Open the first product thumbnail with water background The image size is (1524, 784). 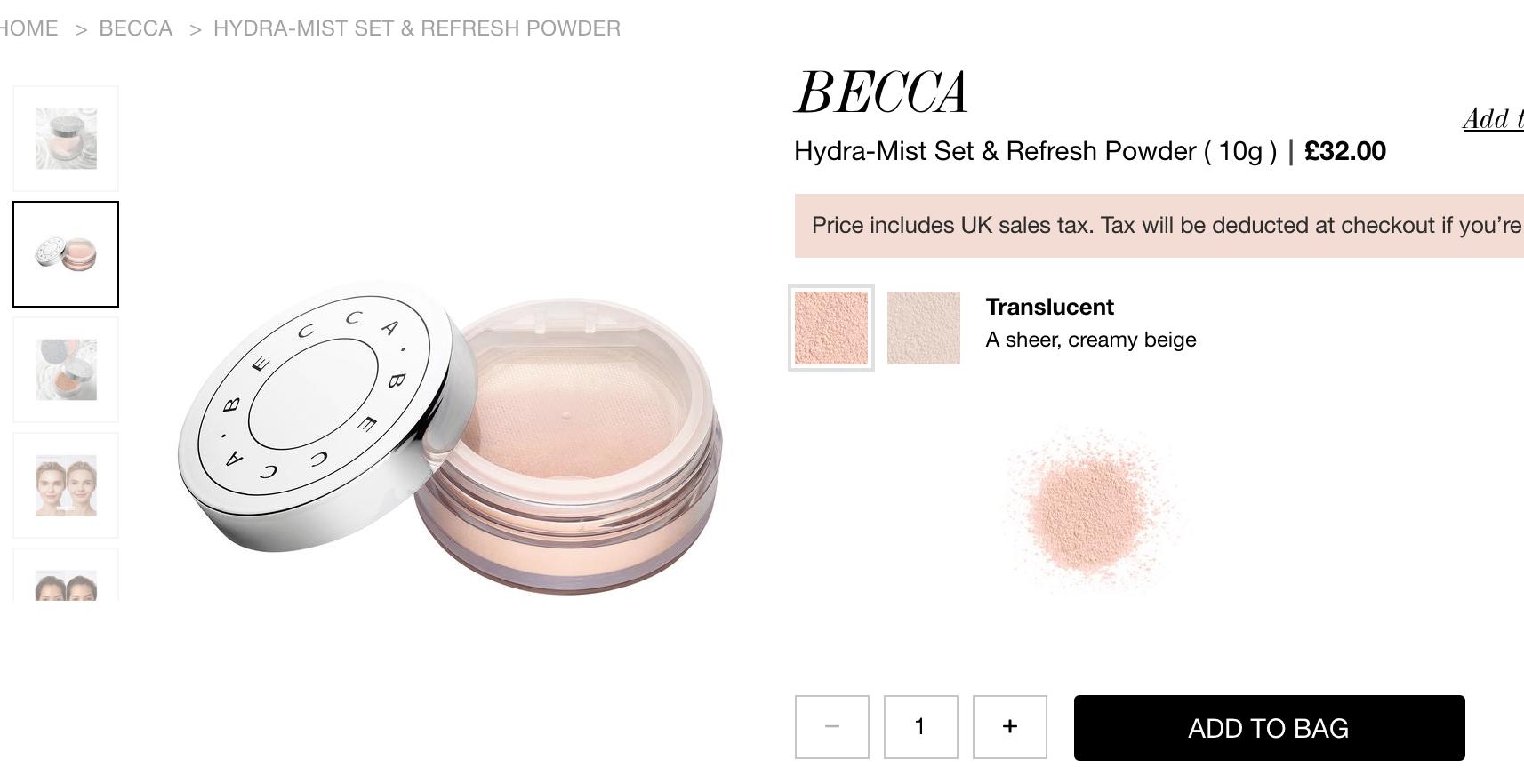(66, 139)
